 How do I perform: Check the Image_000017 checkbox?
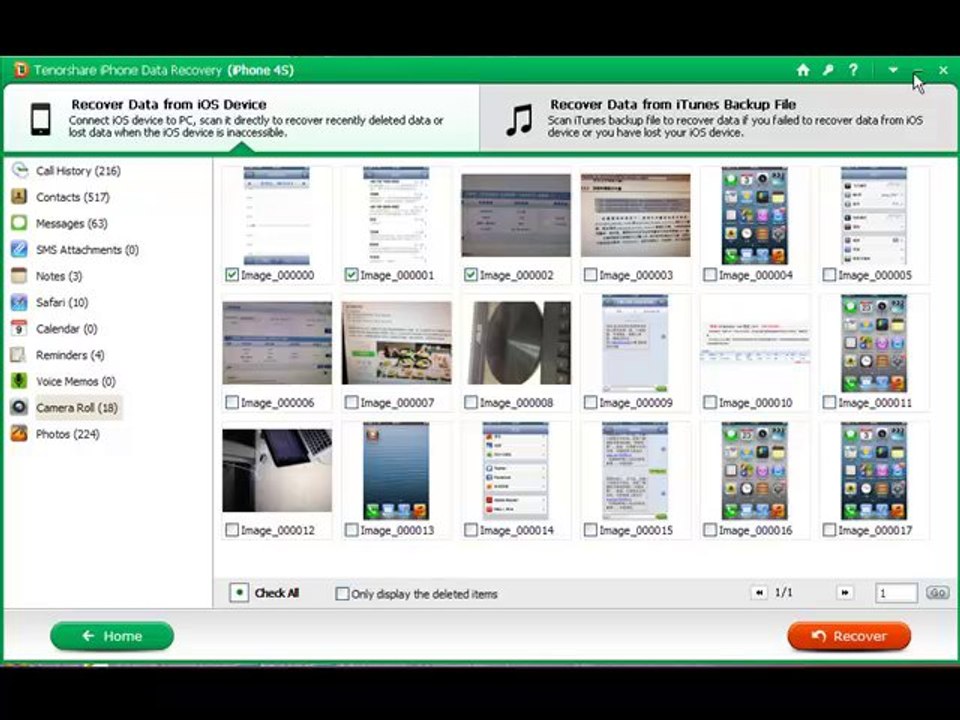829,530
